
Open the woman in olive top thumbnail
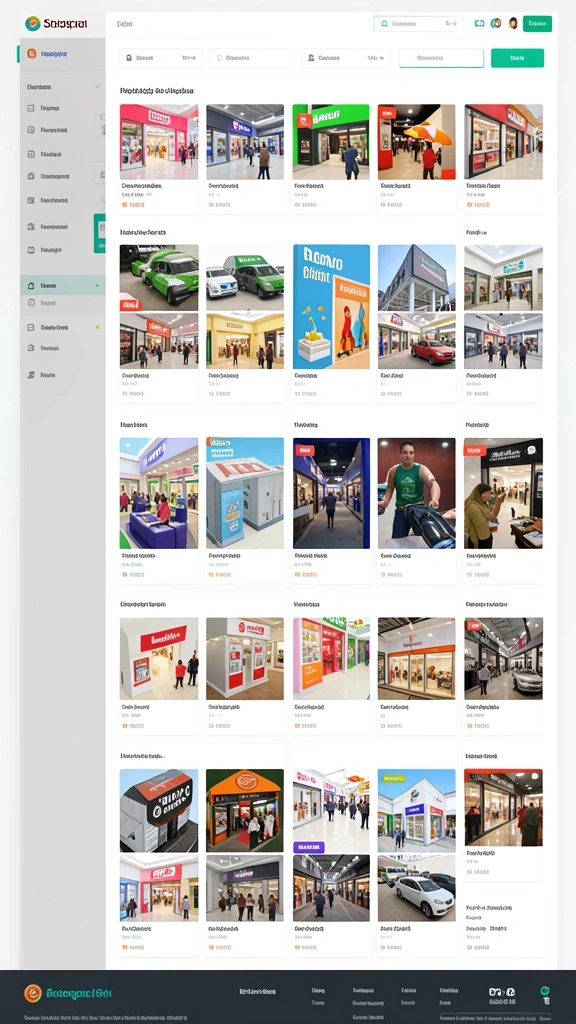click(503, 493)
